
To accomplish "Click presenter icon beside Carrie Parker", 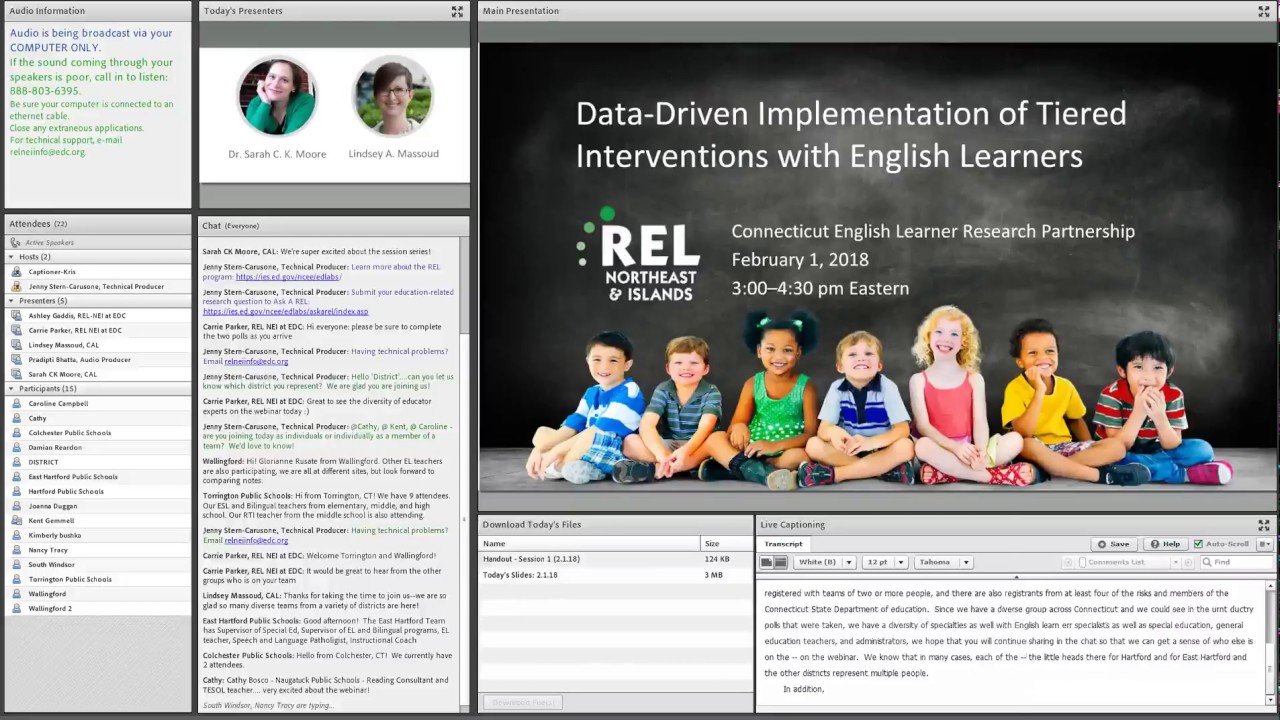I will pyautogui.click(x=17, y=330).
